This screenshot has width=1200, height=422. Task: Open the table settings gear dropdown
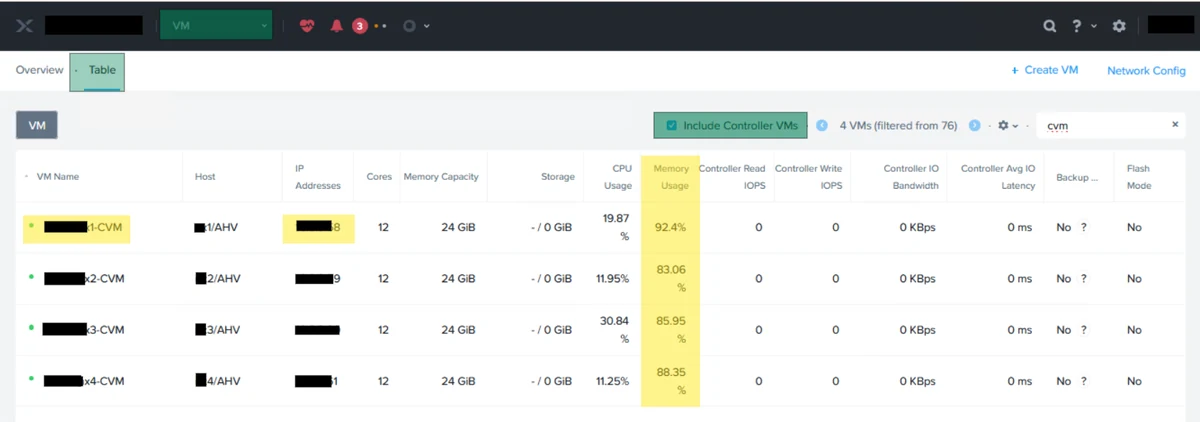point(1008,126)
